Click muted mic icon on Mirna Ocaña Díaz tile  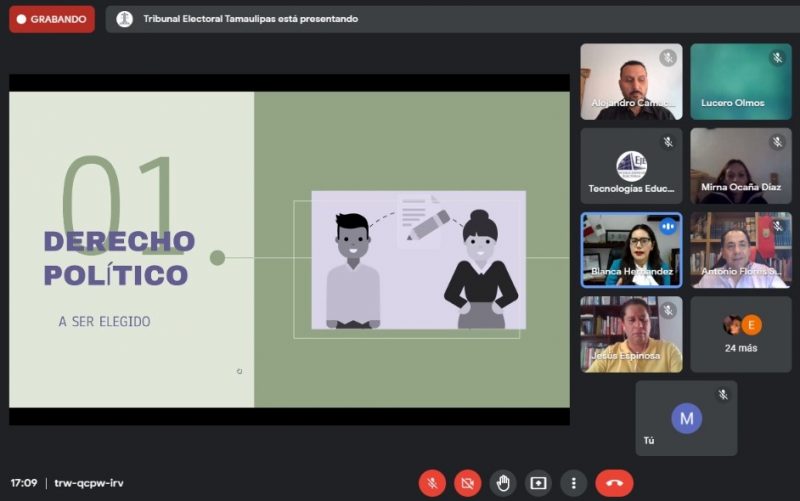[777, 142]
